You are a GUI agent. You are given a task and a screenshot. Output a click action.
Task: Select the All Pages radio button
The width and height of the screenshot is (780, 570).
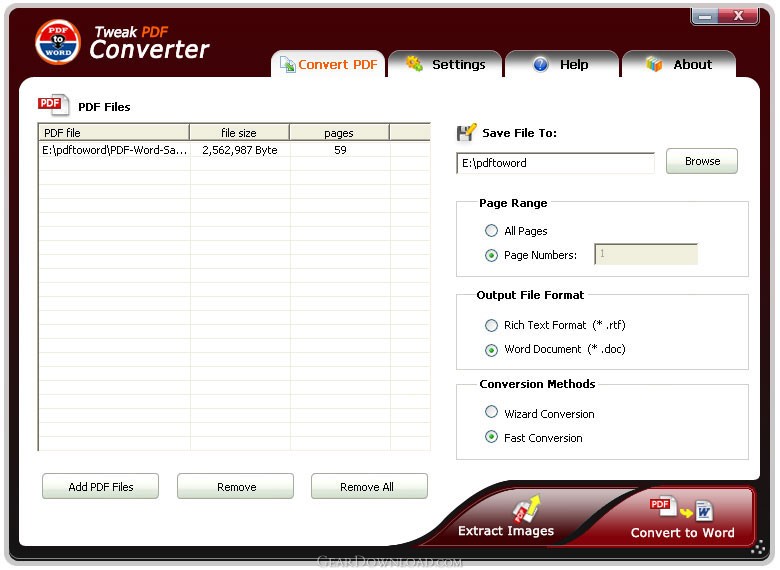pyautogui.click(x=491, y=230)
